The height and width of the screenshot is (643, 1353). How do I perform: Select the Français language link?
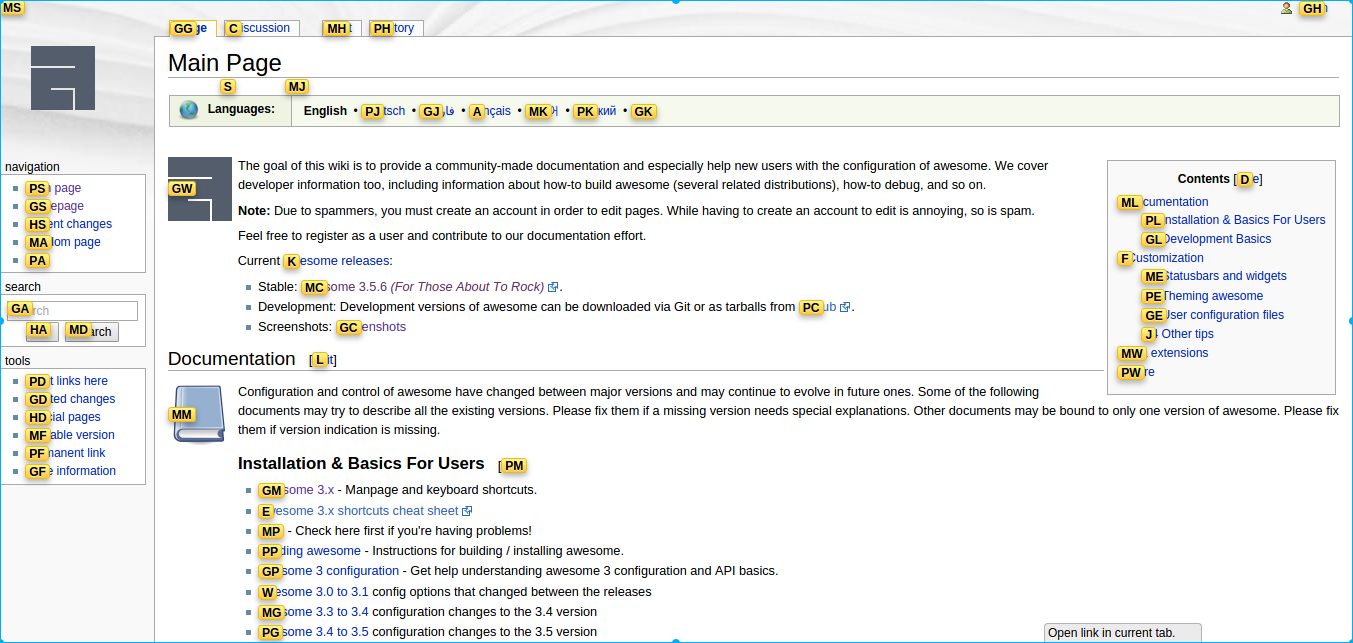coord(493,111)
